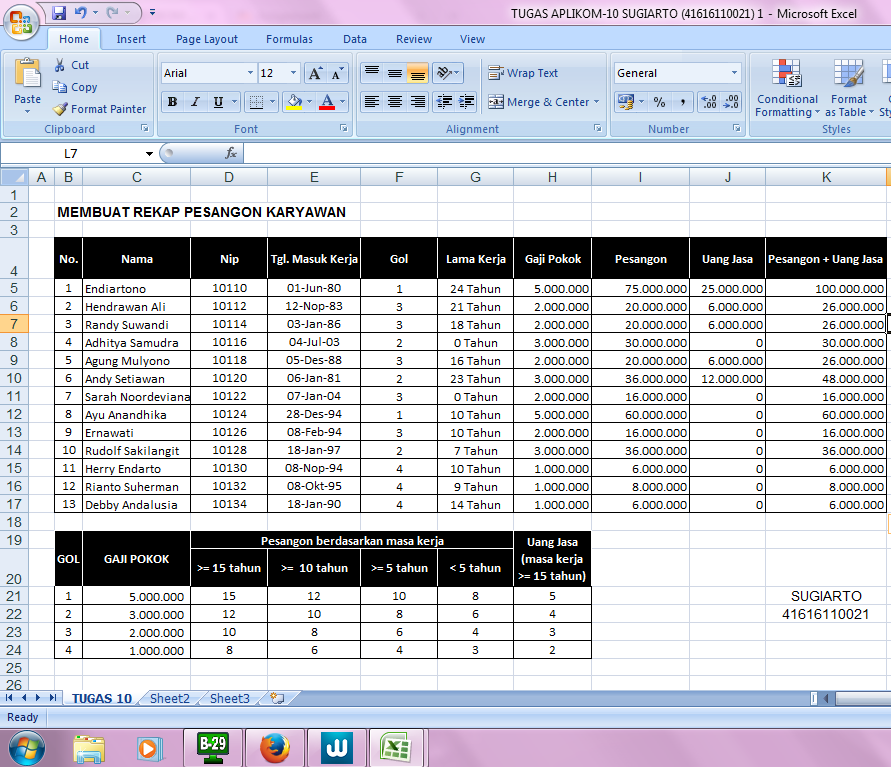Select the Sheet3 worksheet tab

[x=230, y=698]
